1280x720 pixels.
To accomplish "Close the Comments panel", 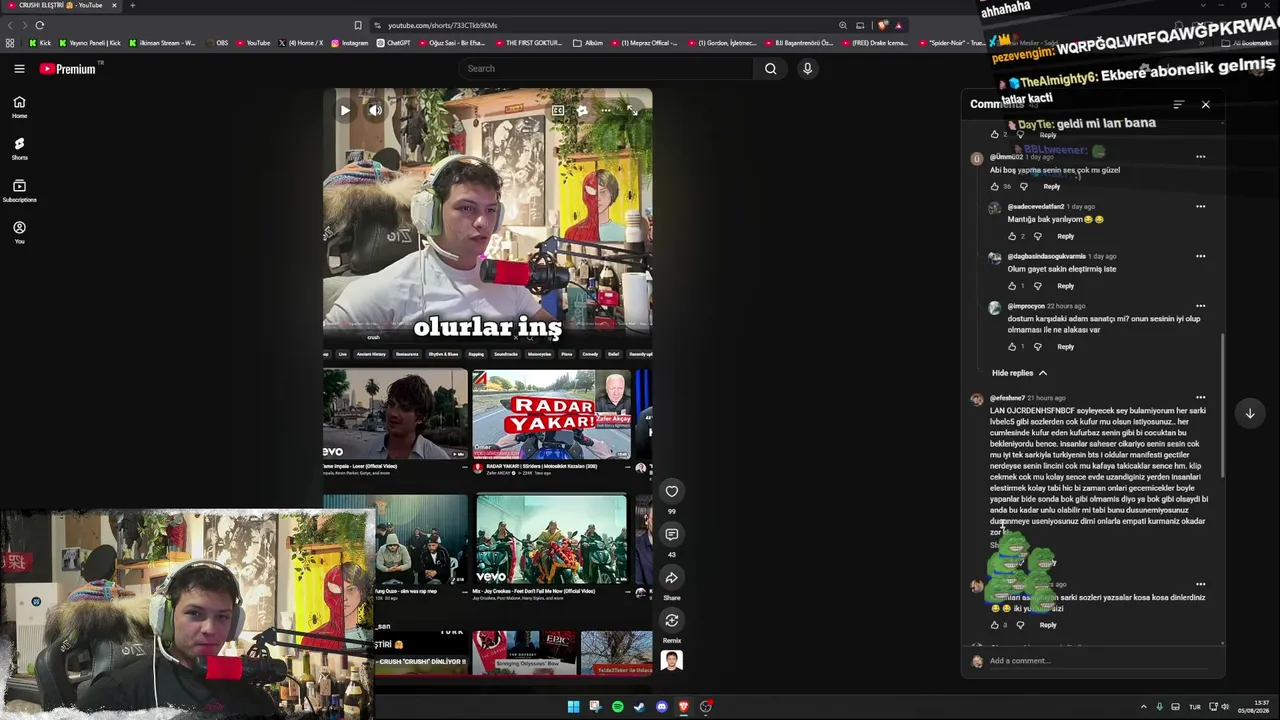I will pos(1205,104).
